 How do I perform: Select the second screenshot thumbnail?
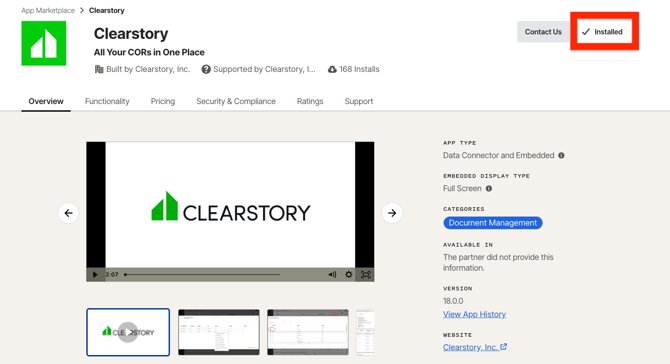pos(219,332)
